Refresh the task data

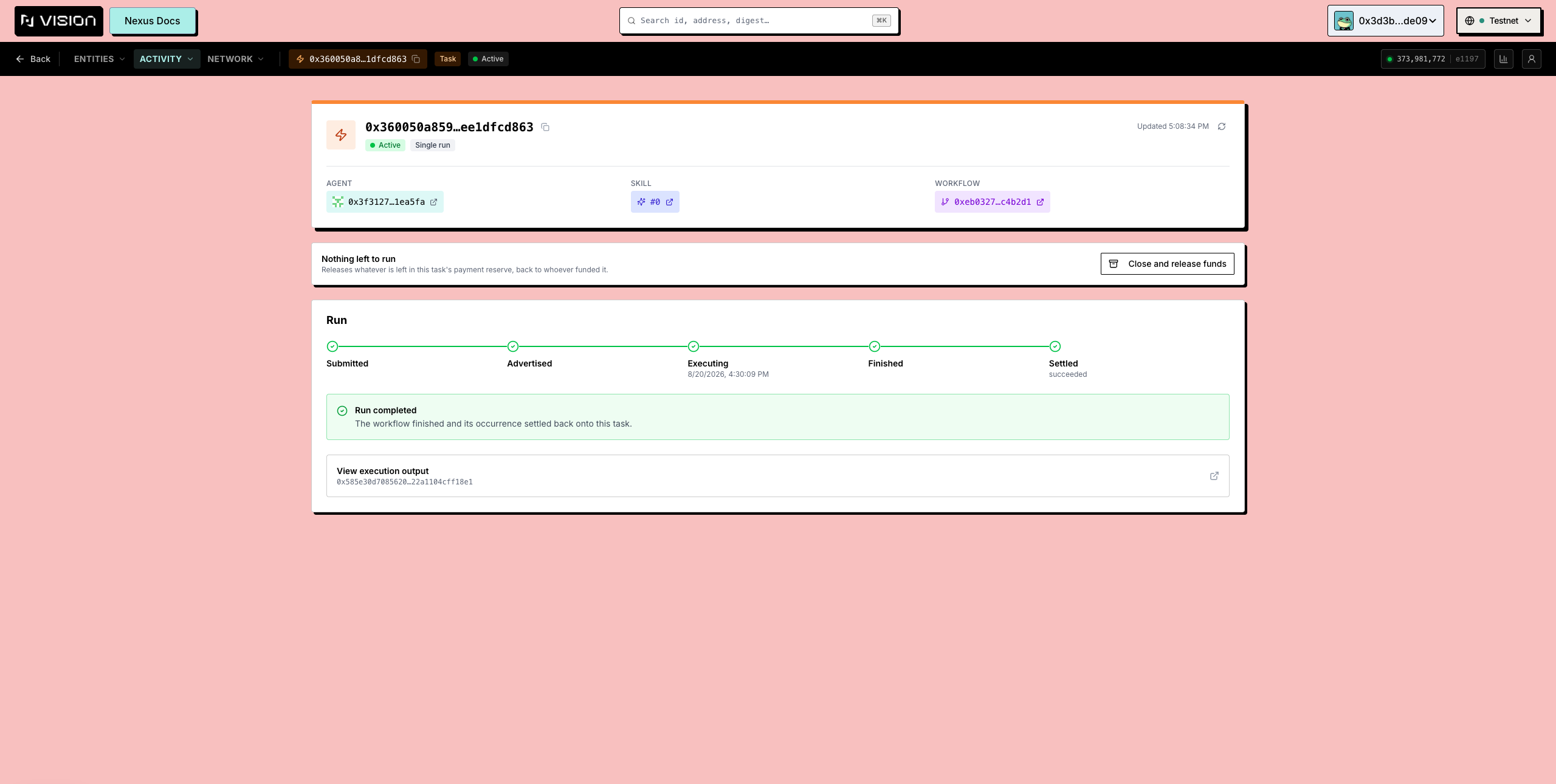(x=1222, y=126)
